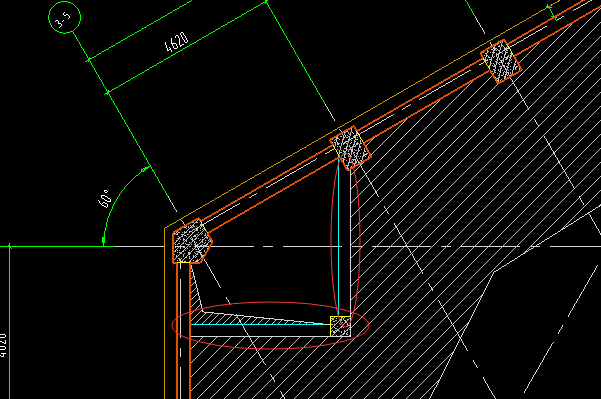The width and height of the screenshot is (601, 399).
Task: Select the vertical red ellipse markup
Action: (345, 240)
